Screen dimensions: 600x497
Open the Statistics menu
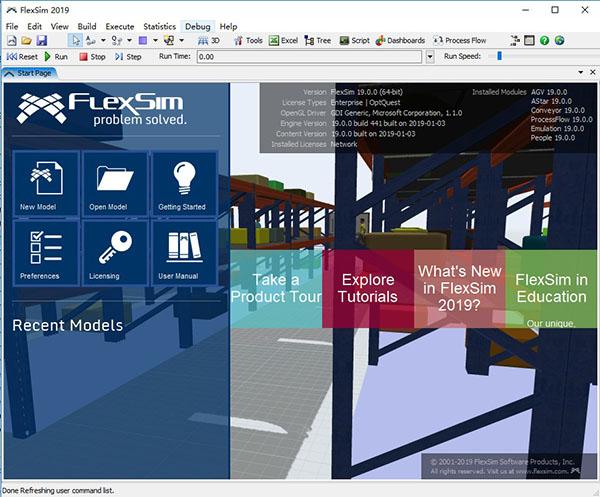click(159, 26)
